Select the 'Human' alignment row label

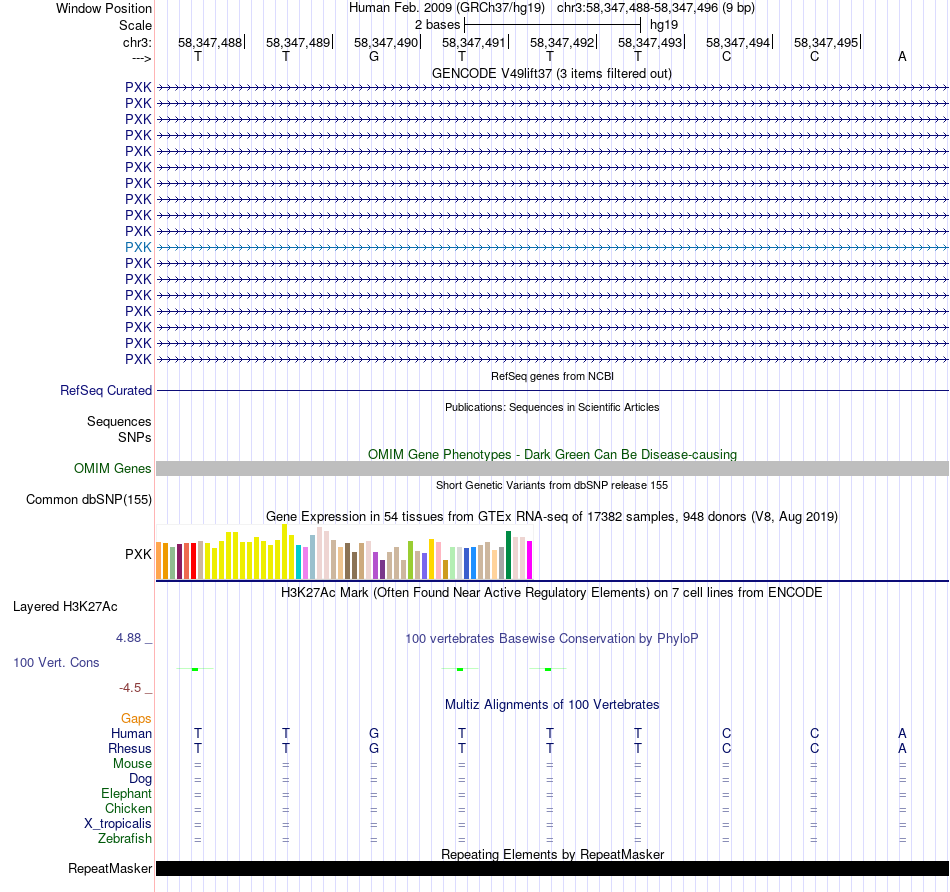[x=131, y=733]
